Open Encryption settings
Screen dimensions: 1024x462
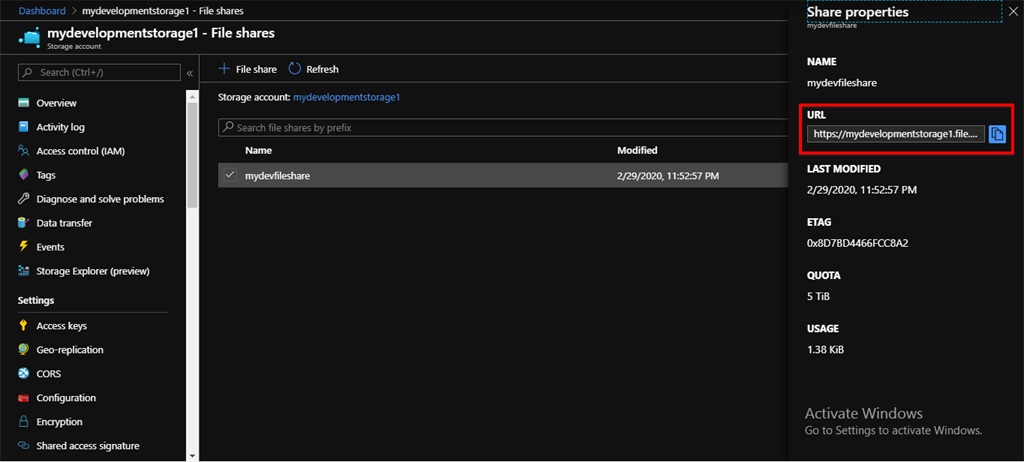(59, 421)
